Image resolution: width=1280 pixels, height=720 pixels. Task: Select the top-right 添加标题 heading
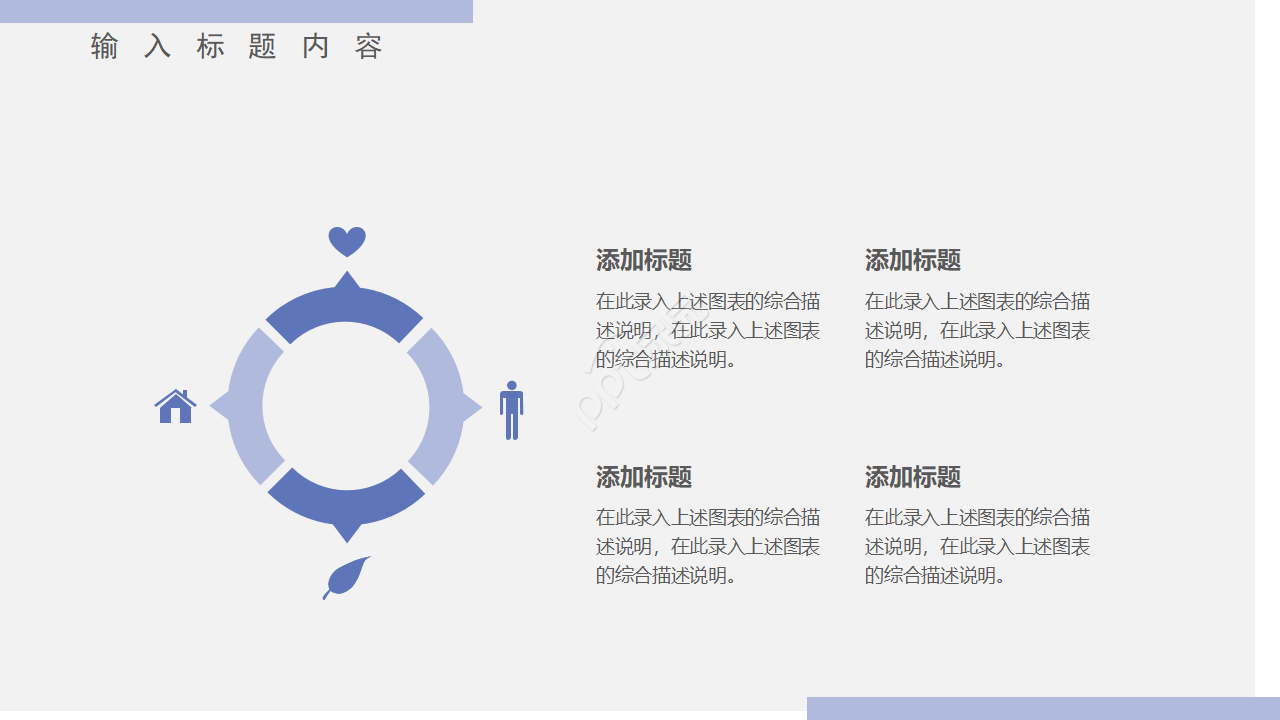[x=911, y=261]
